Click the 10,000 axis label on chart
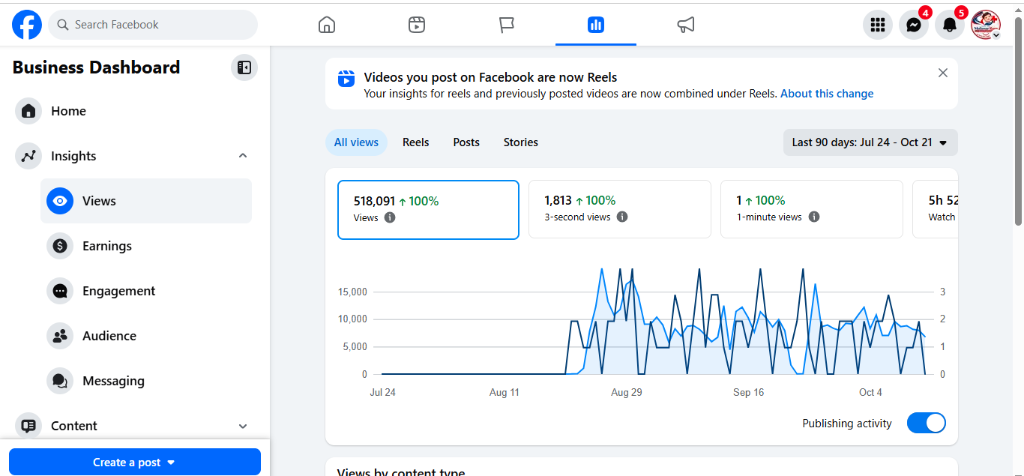This screenshot has height=476, width=1024. coord(353,319)
